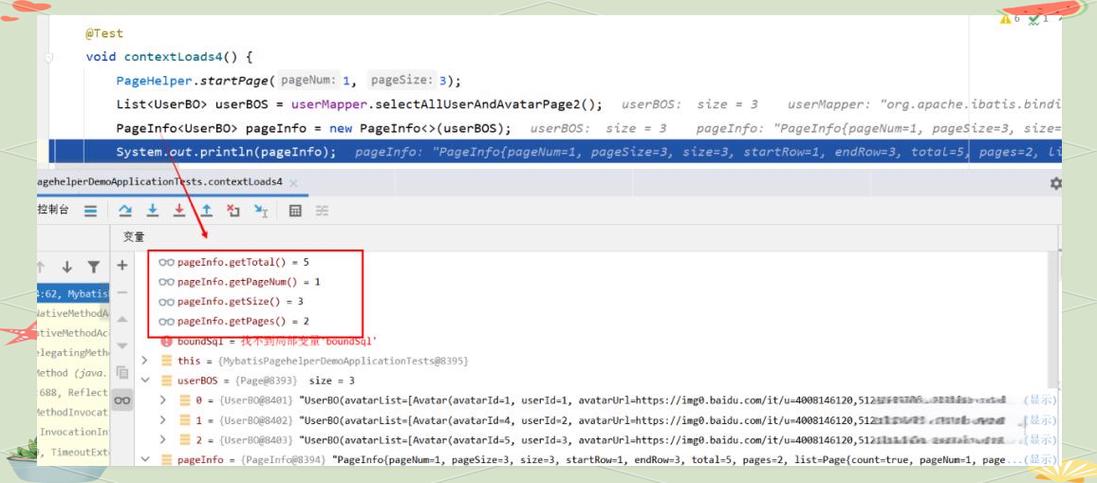Screen dimensions: 1097x483
Task: Add a new watch with the plus icon
Action: click(x=122, y=265)
